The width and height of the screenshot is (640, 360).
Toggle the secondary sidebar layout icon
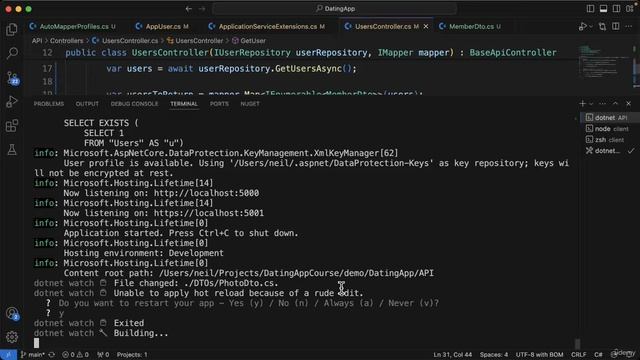(x=616, y=9)
